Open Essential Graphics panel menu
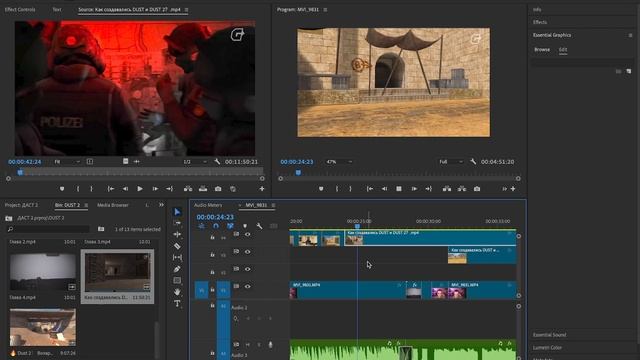640x360 pixels. point(630,36)
